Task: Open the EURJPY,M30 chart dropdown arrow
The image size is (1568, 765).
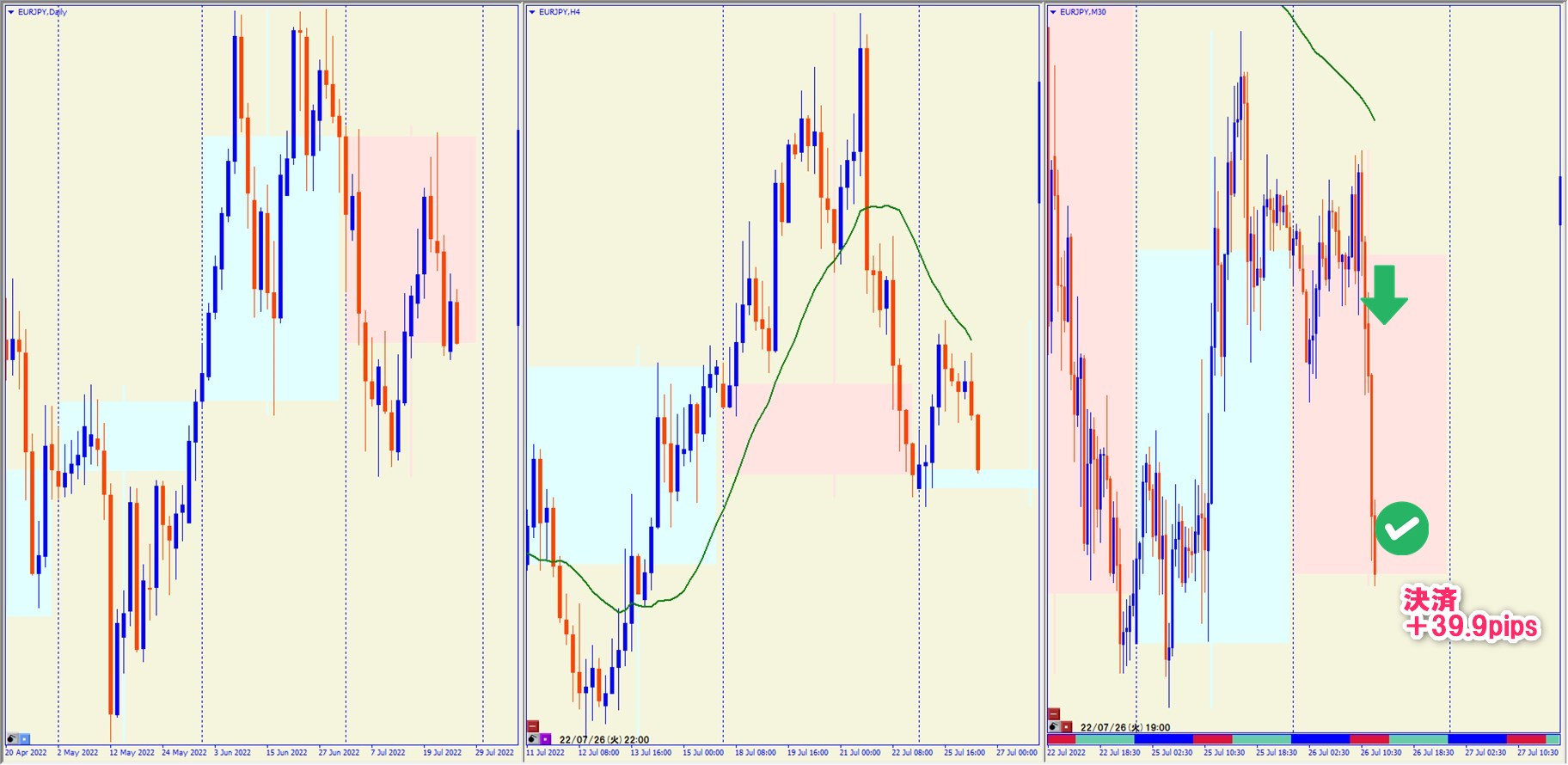Action: 1052,12
